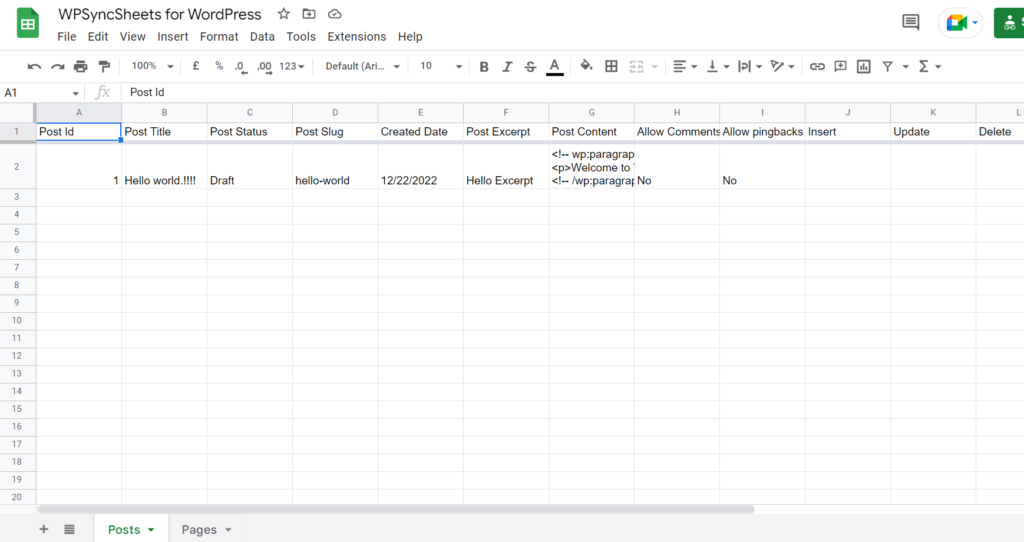Screen dimensions: 1024x542
Task: Click the Undo icon
Action: tap(34, 66)
